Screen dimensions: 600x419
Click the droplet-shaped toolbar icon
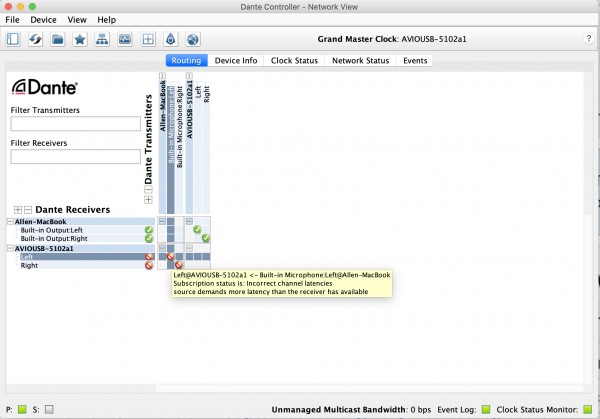click(171, 39)
